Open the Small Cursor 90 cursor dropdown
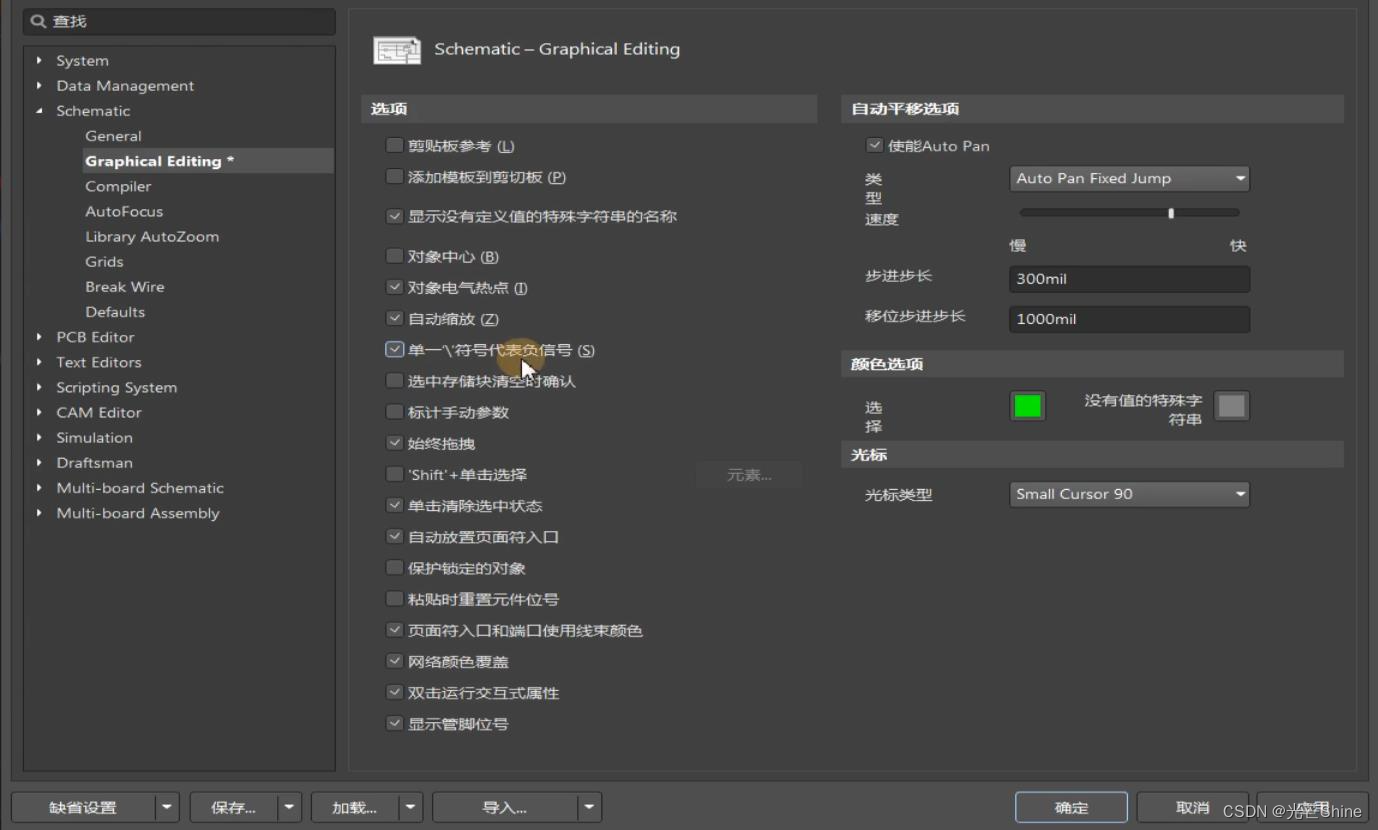This screenshot has height=830, width=1378. click(x=1129, y=494)
